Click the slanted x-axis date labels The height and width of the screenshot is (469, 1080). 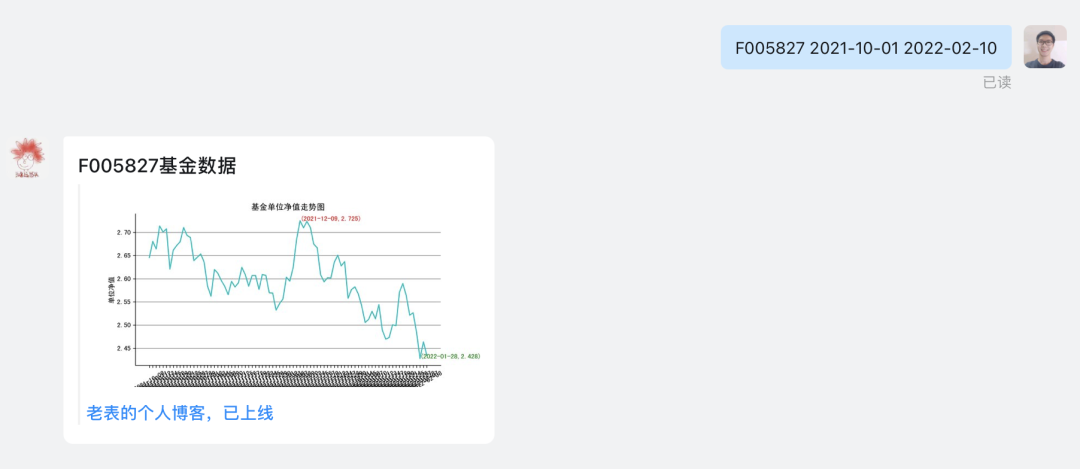click(x=289, y=380)
